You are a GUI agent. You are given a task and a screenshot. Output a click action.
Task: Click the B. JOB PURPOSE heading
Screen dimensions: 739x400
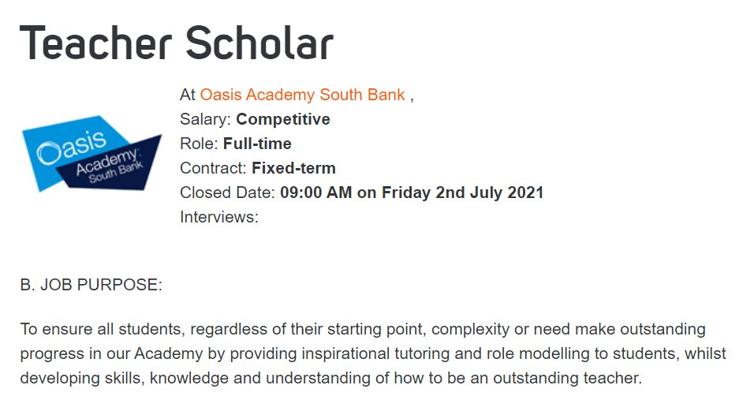click(91, 285)
